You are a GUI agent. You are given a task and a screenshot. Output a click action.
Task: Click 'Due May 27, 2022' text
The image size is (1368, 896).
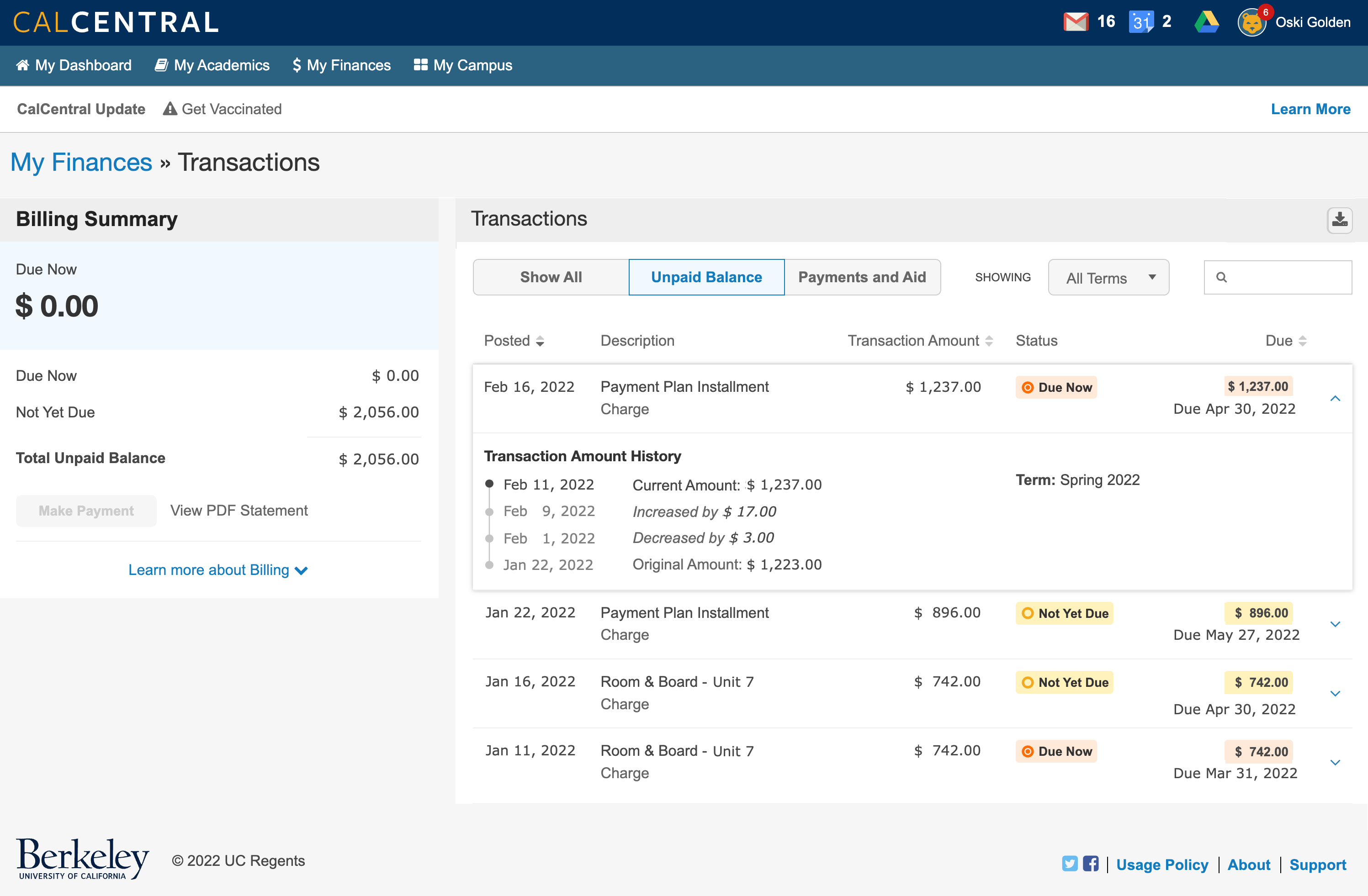(x=1236, y=635)
